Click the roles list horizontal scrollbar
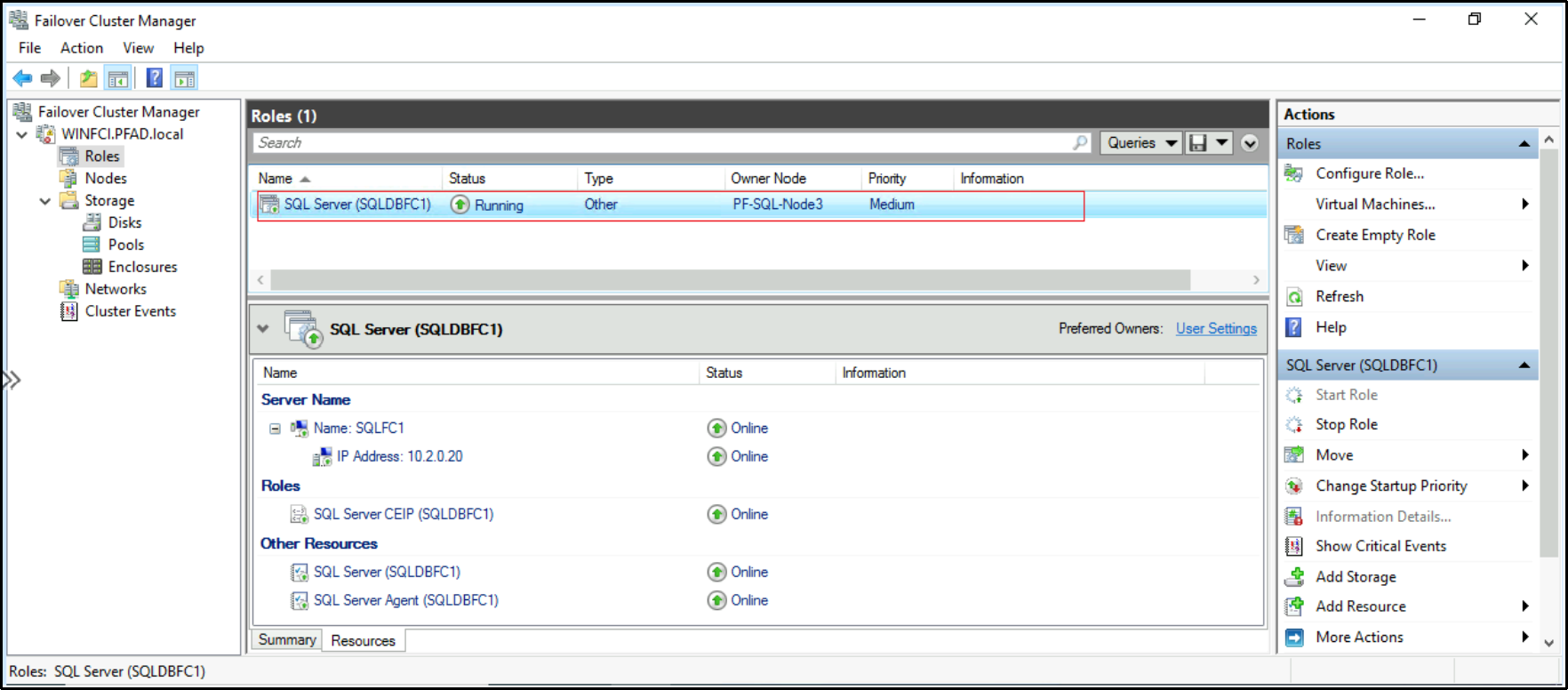The height and width of the screenshot is (690, 1568). click(729, 280)
